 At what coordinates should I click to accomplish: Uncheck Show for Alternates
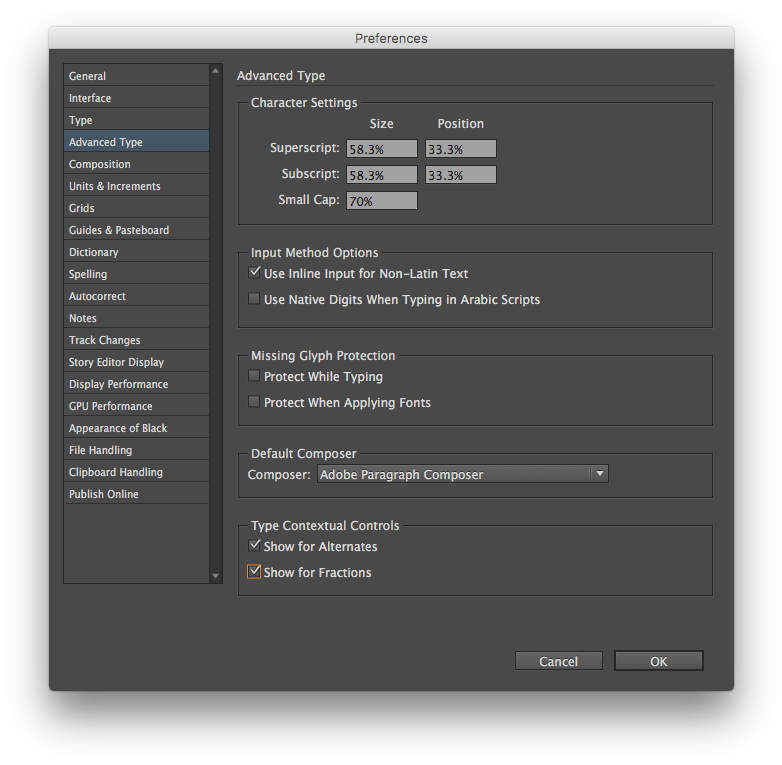tap(254, 545)
